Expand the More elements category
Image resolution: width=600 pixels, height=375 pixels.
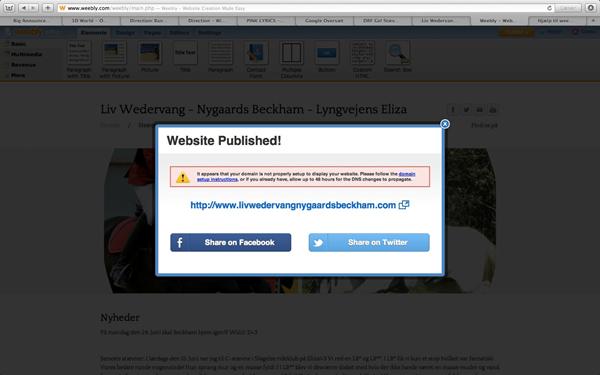(18, 75)
